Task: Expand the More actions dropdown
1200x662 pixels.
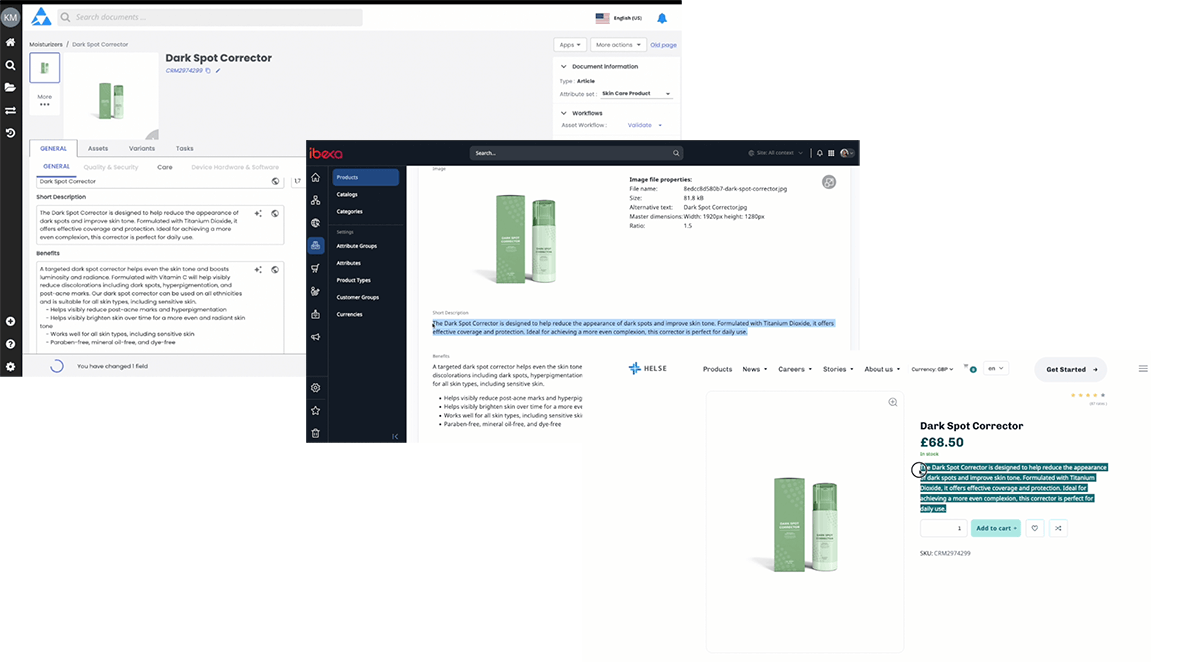Action: [x=618, y=45]
